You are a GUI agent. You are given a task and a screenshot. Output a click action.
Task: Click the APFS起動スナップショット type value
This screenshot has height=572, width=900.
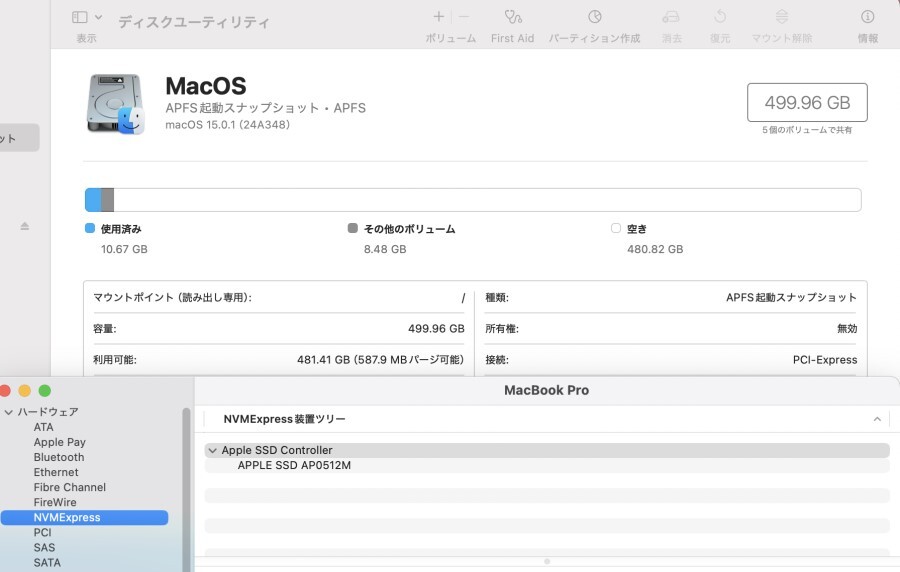click(791, 297)
